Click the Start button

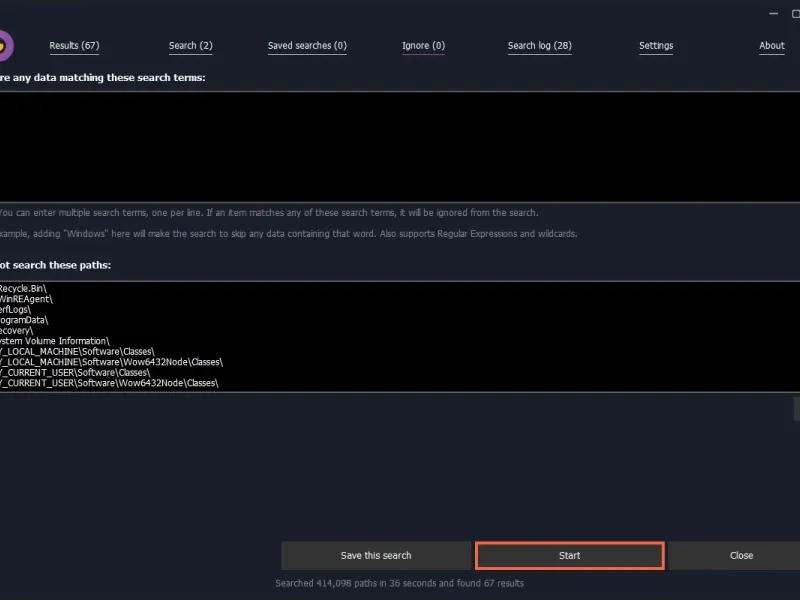569,555
